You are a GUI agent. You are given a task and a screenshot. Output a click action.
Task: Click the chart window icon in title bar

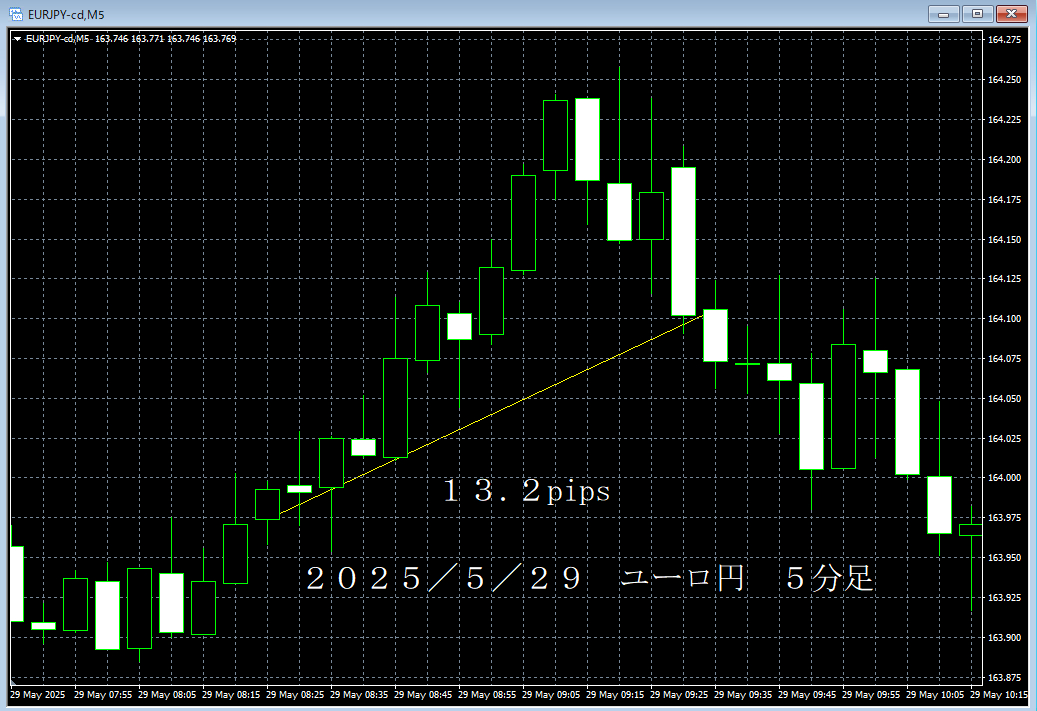[15, 14]
